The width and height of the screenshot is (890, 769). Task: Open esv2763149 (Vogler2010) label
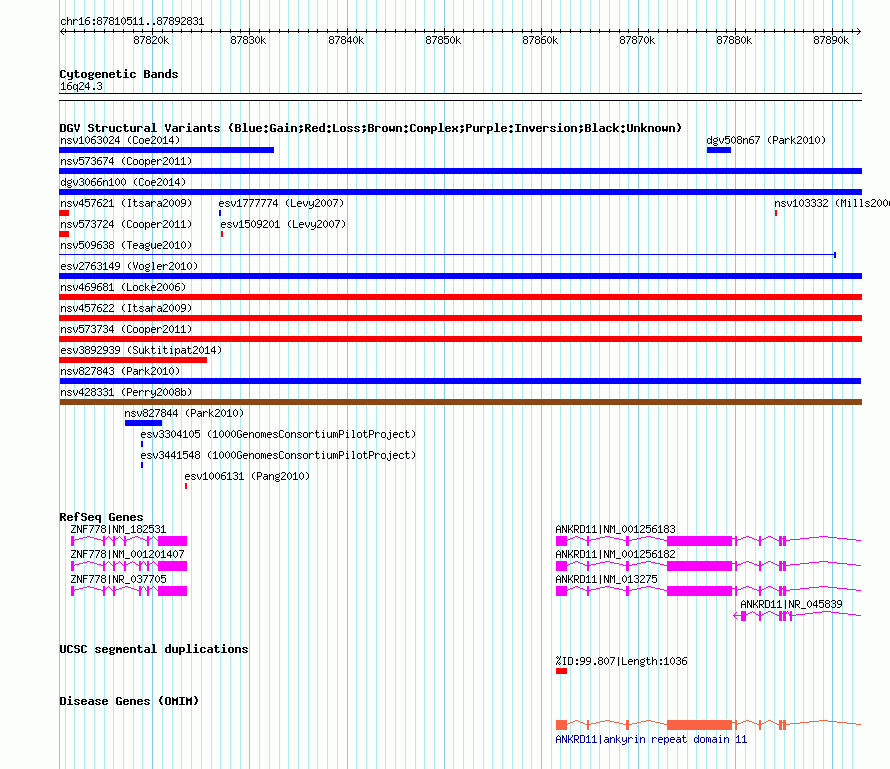129,266
